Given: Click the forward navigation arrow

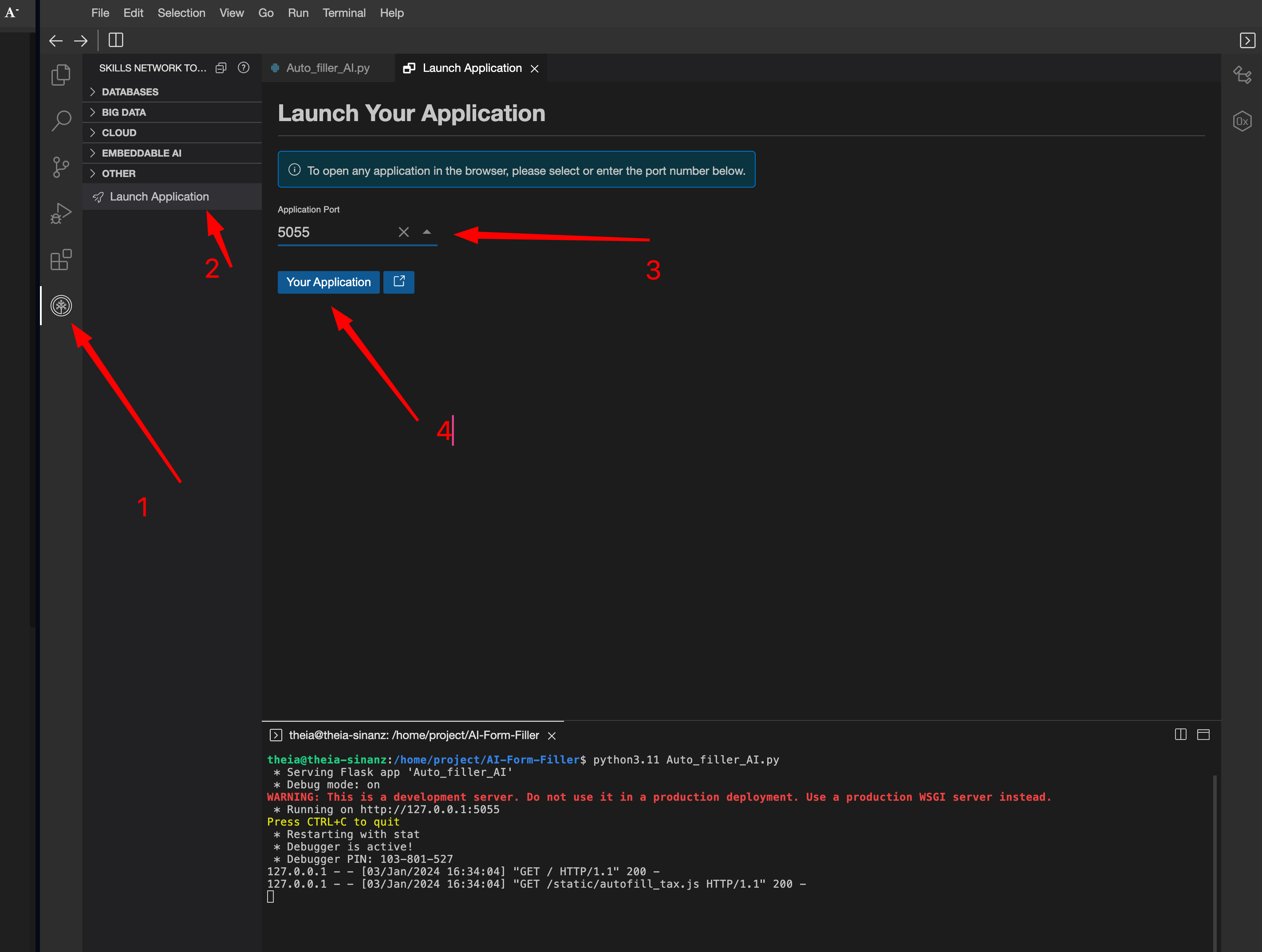Looking at the screenshot, I should [x=80, y=40].
